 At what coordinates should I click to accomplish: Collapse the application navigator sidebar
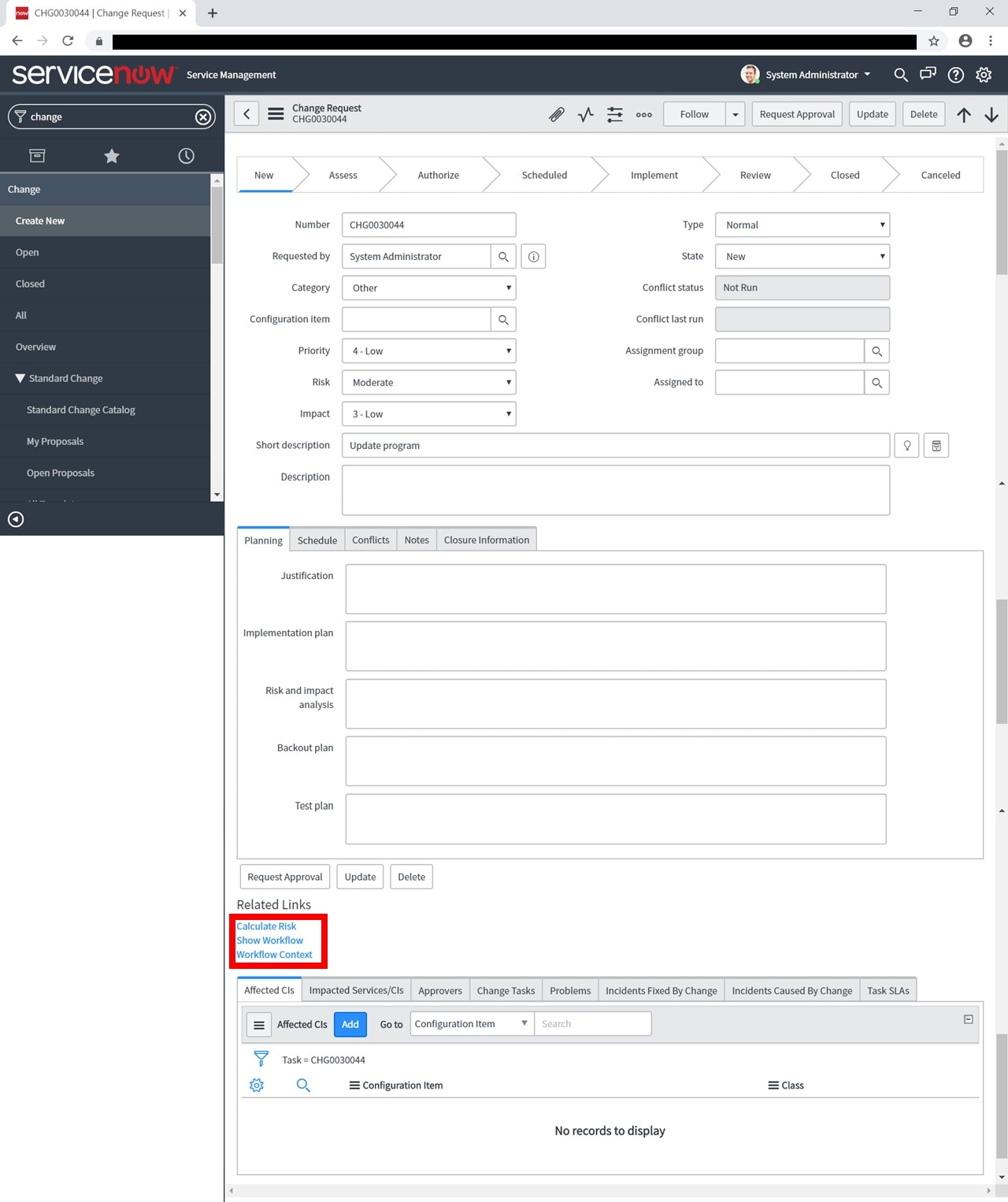pyautogui.click(x=16, y=519)
